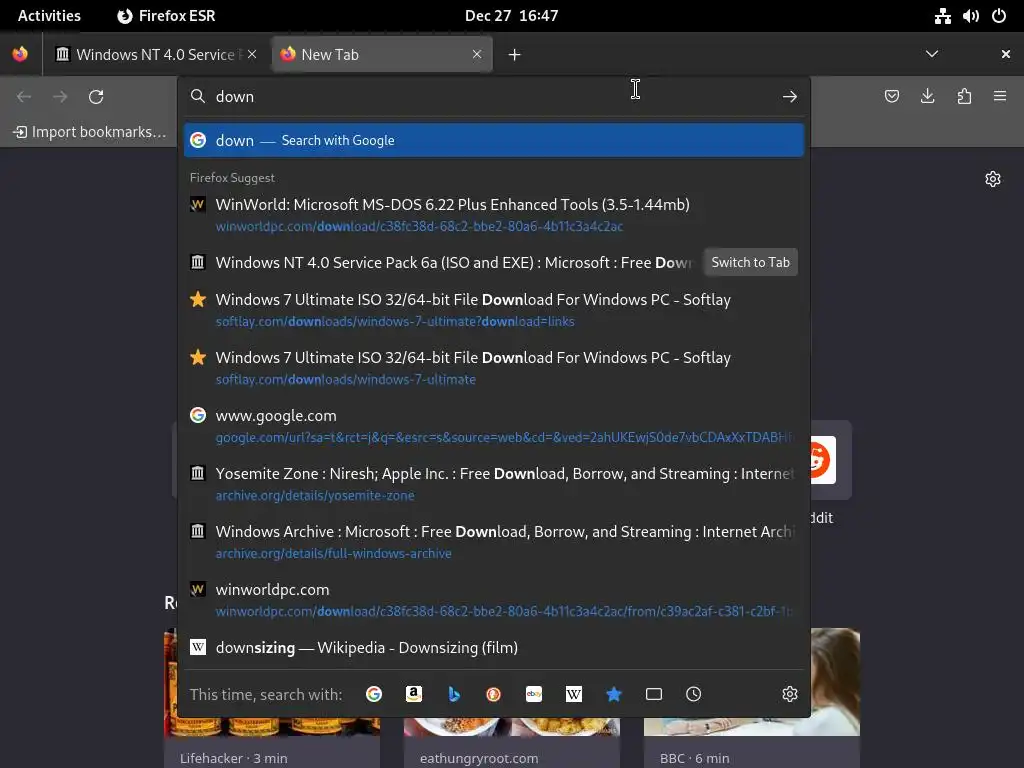The image size is (1024, 768).
Task: Click Import bookmarks in the toolbar
Action: coord(89,132)
